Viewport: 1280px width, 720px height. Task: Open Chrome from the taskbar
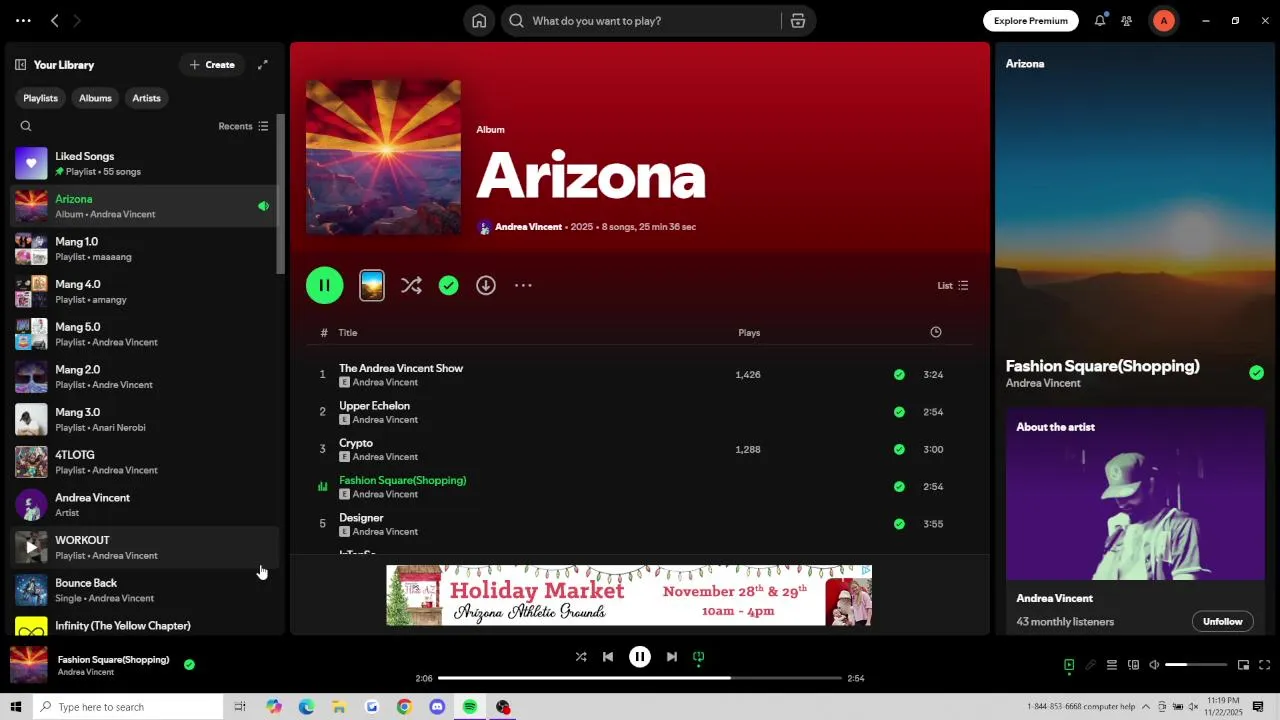click(404, 707)
